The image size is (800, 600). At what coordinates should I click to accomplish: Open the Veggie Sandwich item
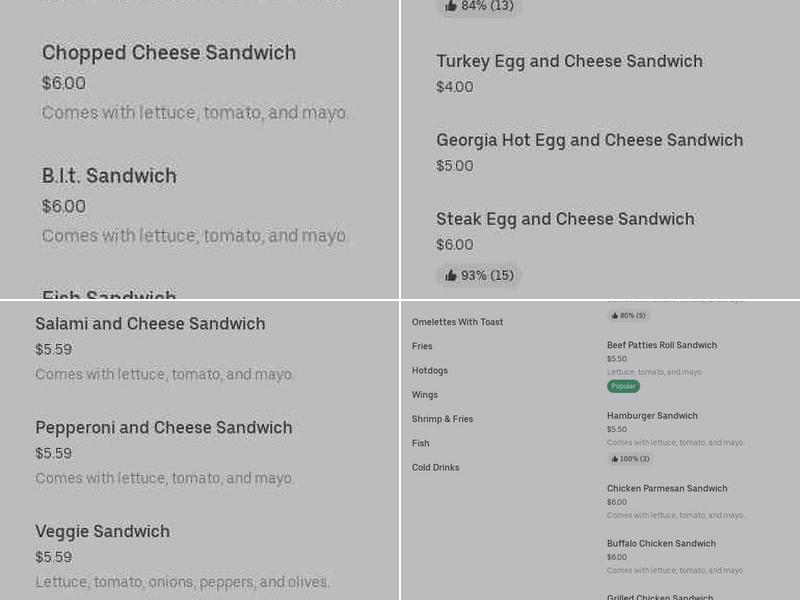(102, 531)
